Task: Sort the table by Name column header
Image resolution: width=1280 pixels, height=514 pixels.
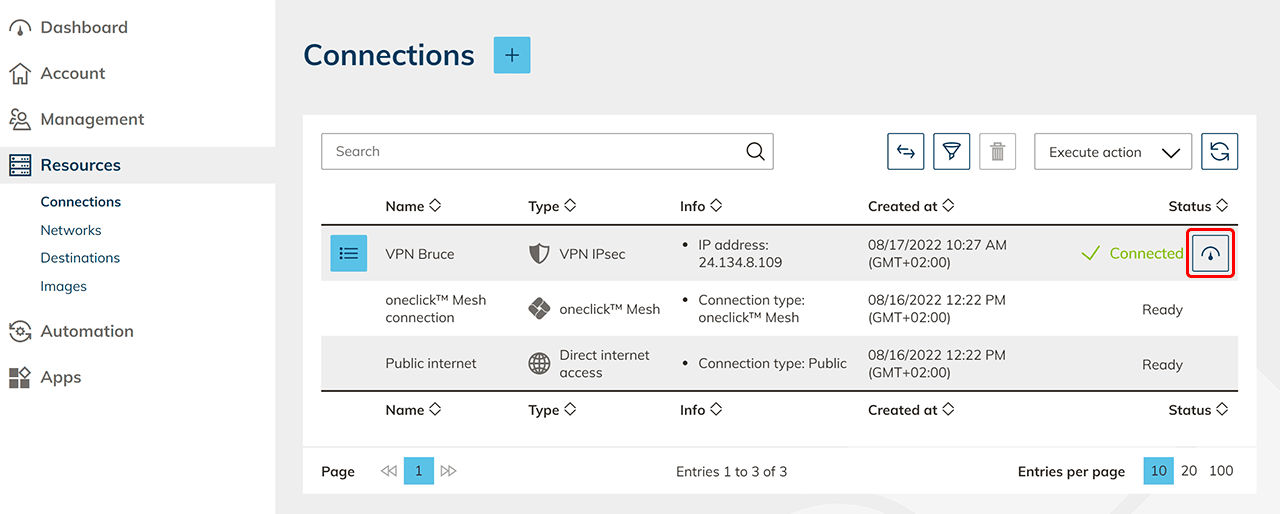Action: click(412, 206)
